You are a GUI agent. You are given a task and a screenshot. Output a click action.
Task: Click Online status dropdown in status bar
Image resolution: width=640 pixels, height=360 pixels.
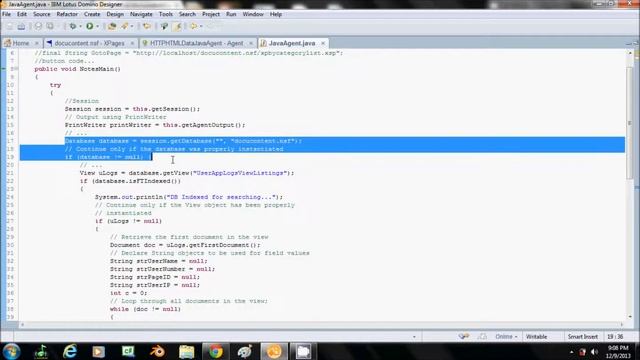[x=506, y=337]
